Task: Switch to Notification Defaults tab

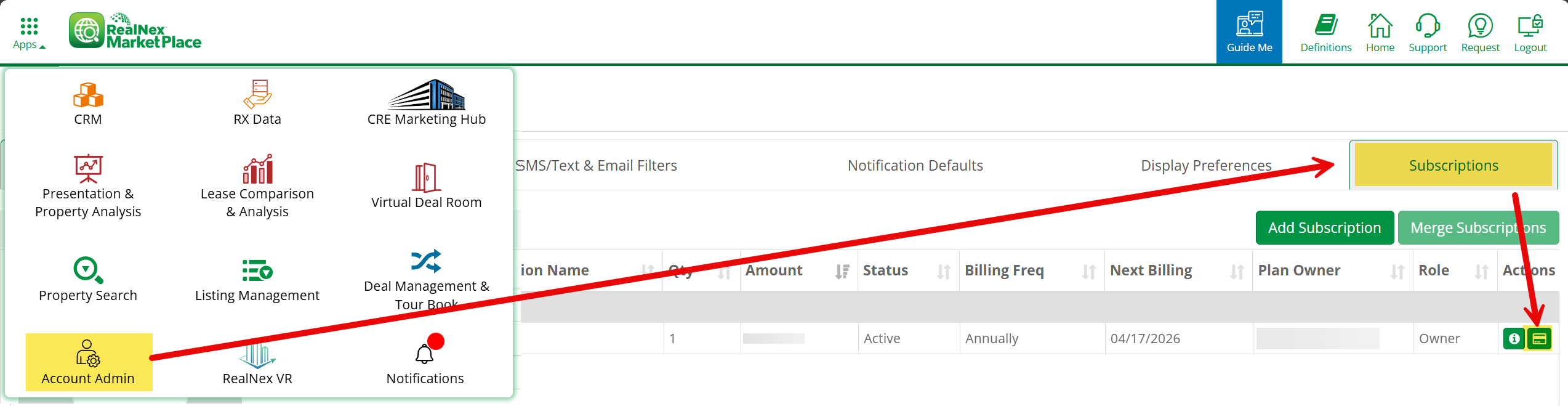Action: 915,165
